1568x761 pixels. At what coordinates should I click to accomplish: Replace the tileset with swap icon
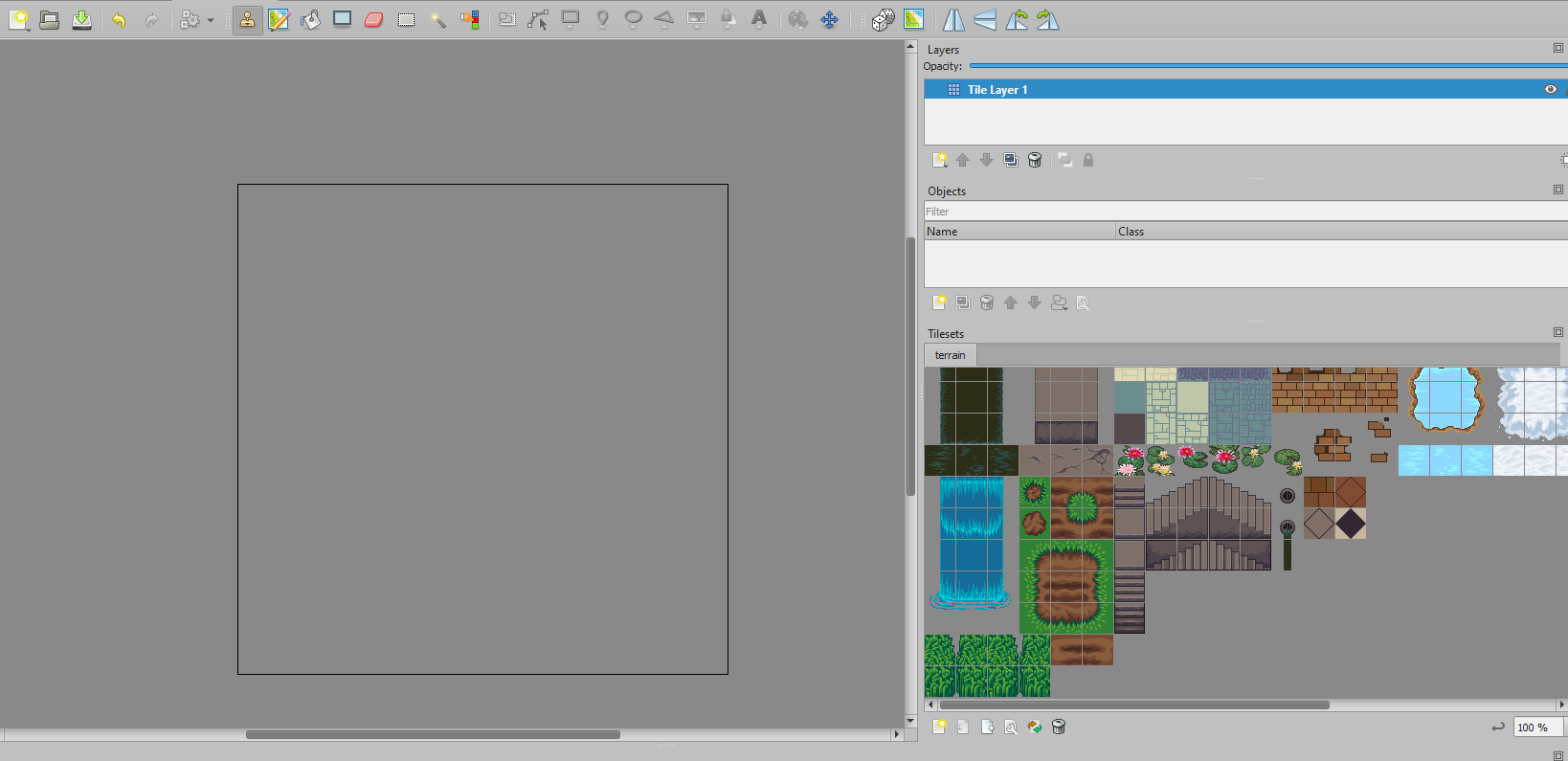1035,727
